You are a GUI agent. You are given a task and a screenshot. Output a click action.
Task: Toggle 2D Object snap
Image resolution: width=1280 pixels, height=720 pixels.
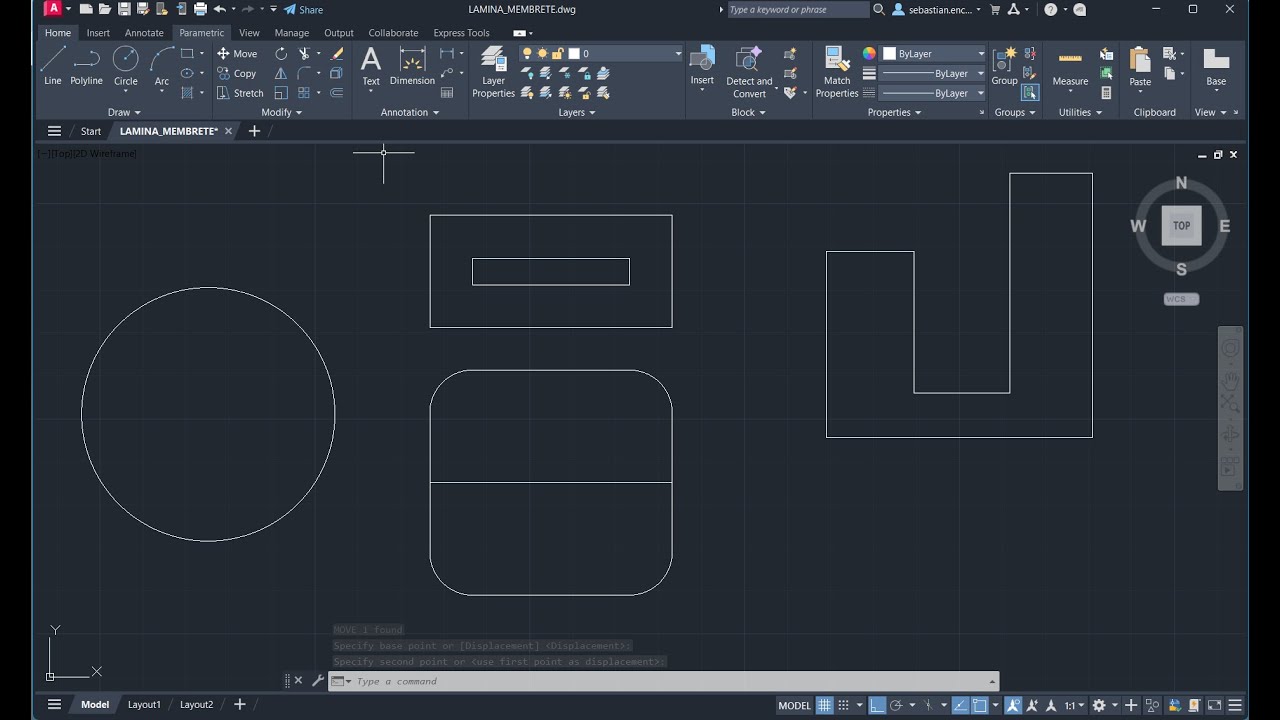pos(980,705)
